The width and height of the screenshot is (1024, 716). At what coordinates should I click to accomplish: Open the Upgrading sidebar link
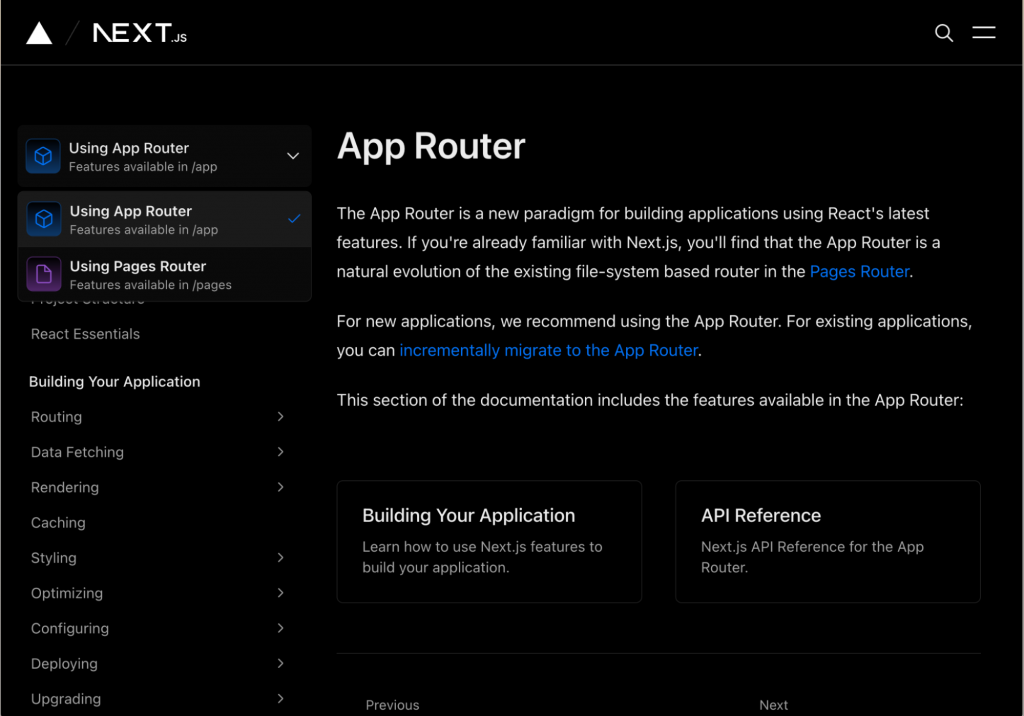click(66, 699)
